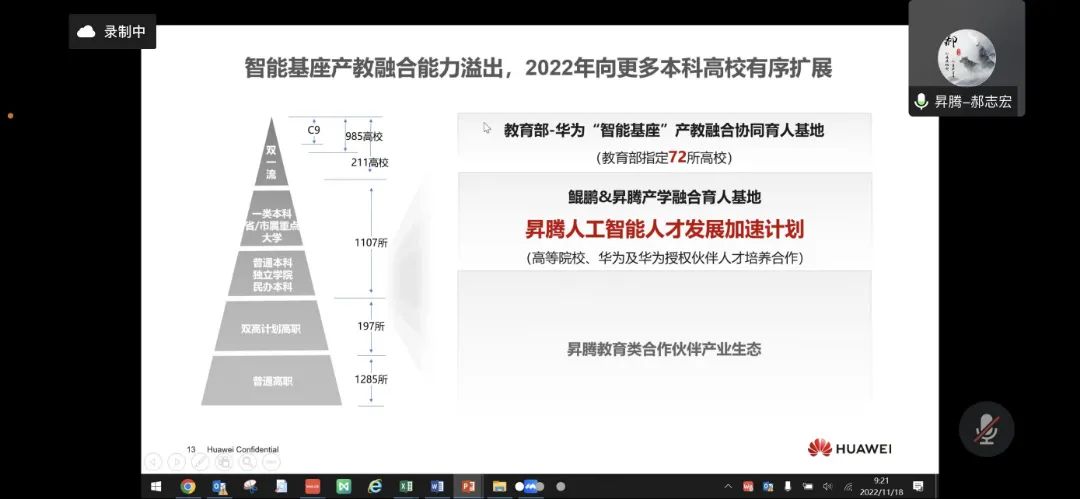Open the Windows Start menu
This screenshot has height=499, width=1080.
(x=156, y=487)
